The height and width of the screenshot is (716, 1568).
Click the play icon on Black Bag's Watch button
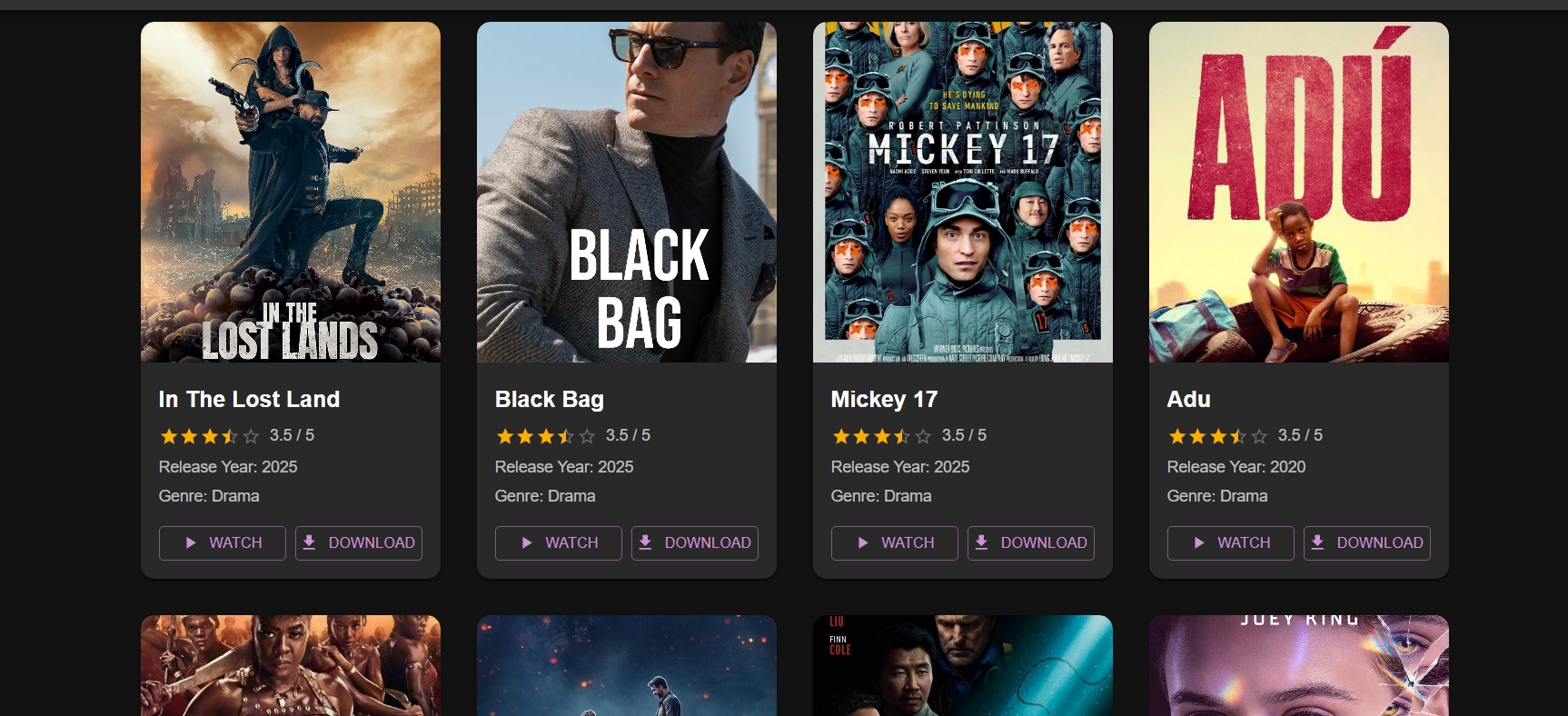527,542
